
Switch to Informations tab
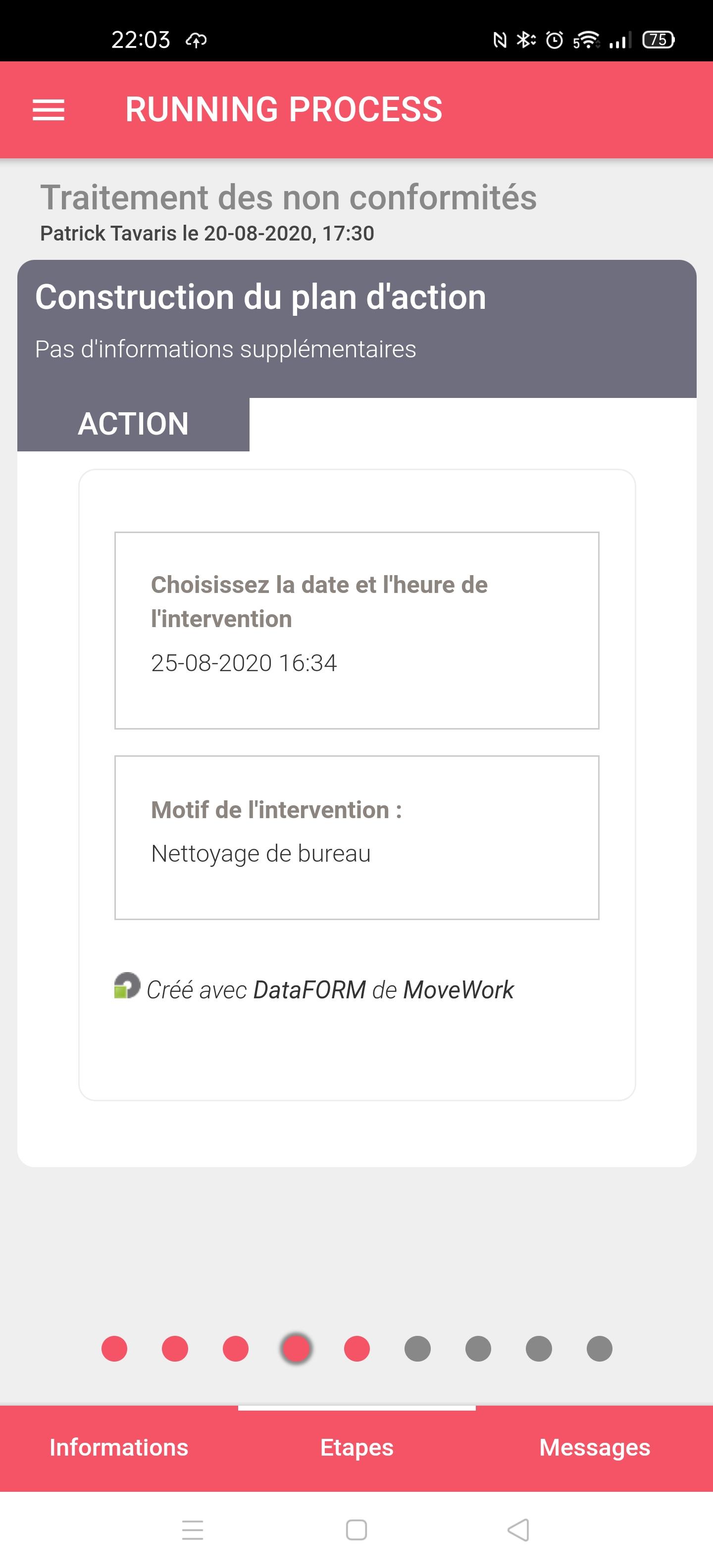tap(119, 1447)
